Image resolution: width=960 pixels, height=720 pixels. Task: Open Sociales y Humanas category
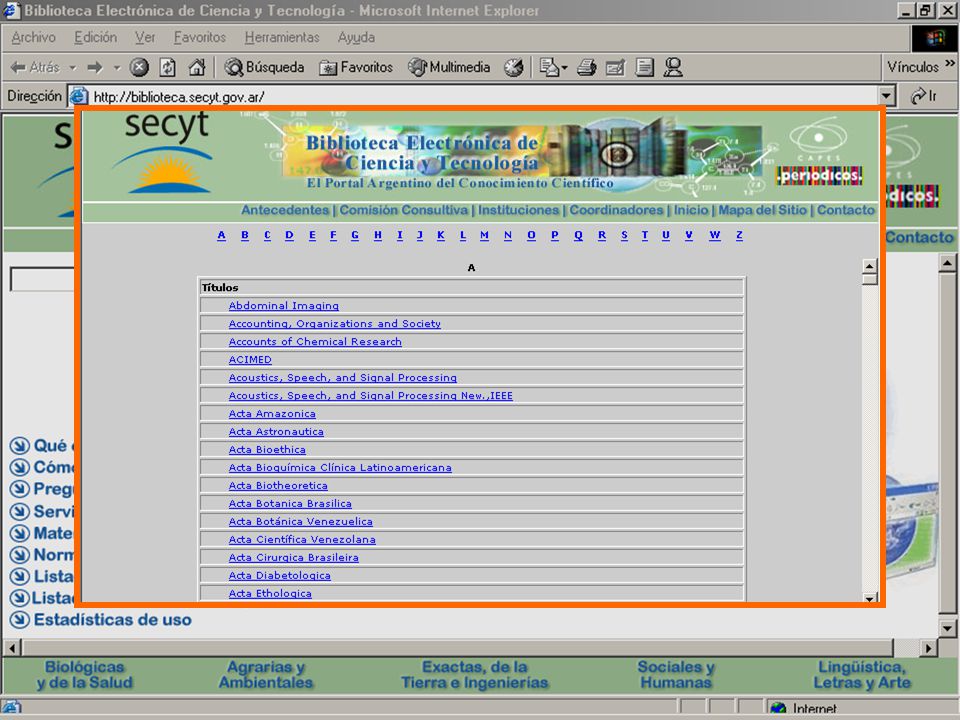676,675
